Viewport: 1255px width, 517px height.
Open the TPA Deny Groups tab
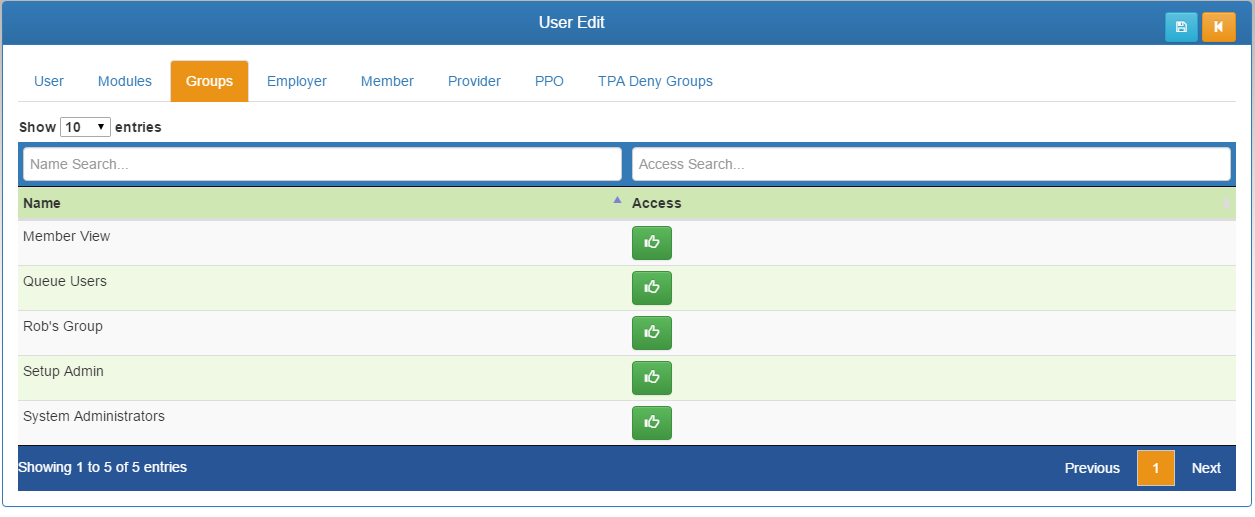(655, 81)
